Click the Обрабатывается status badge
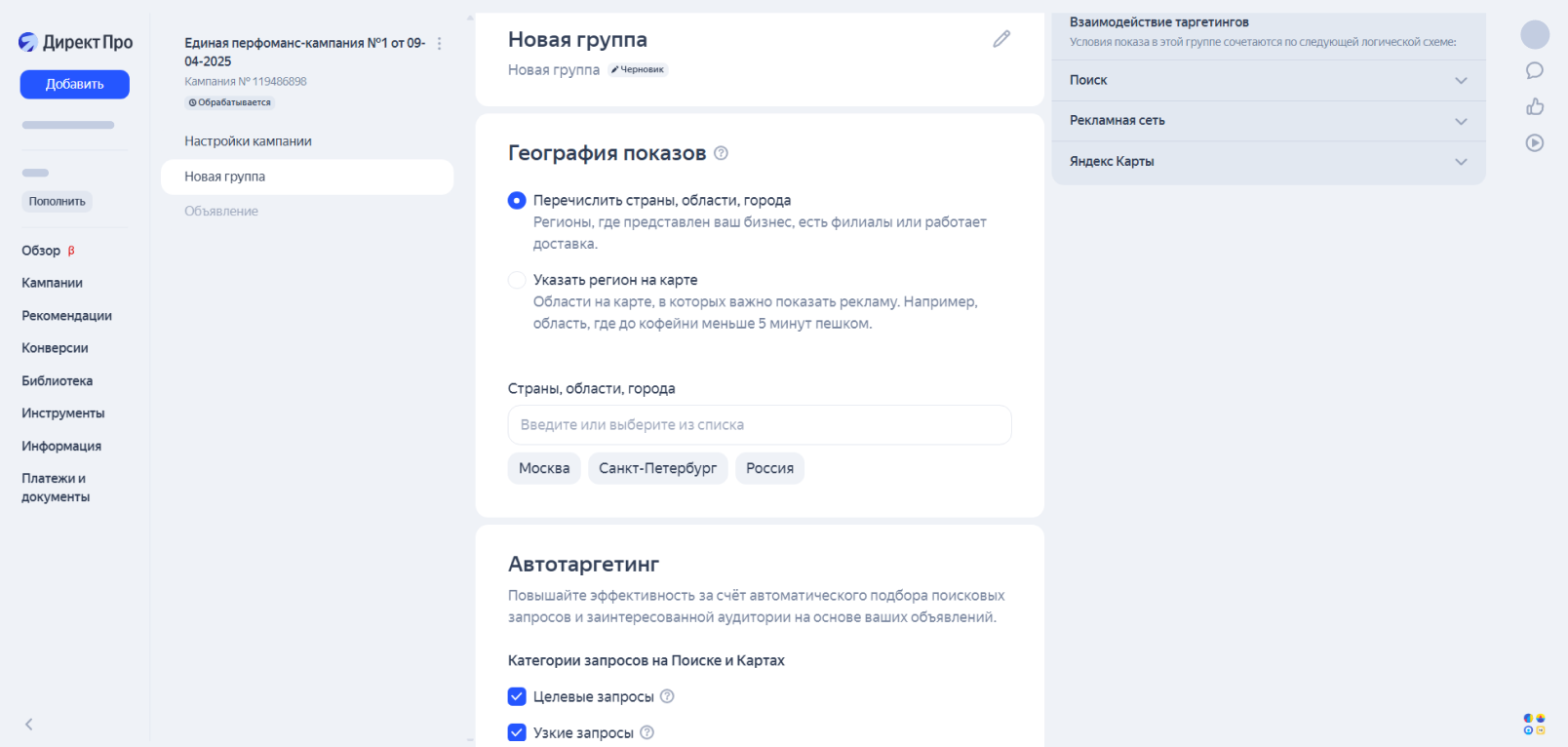Viewport: 1568px width, 747px height. click(x=230, y=102)
